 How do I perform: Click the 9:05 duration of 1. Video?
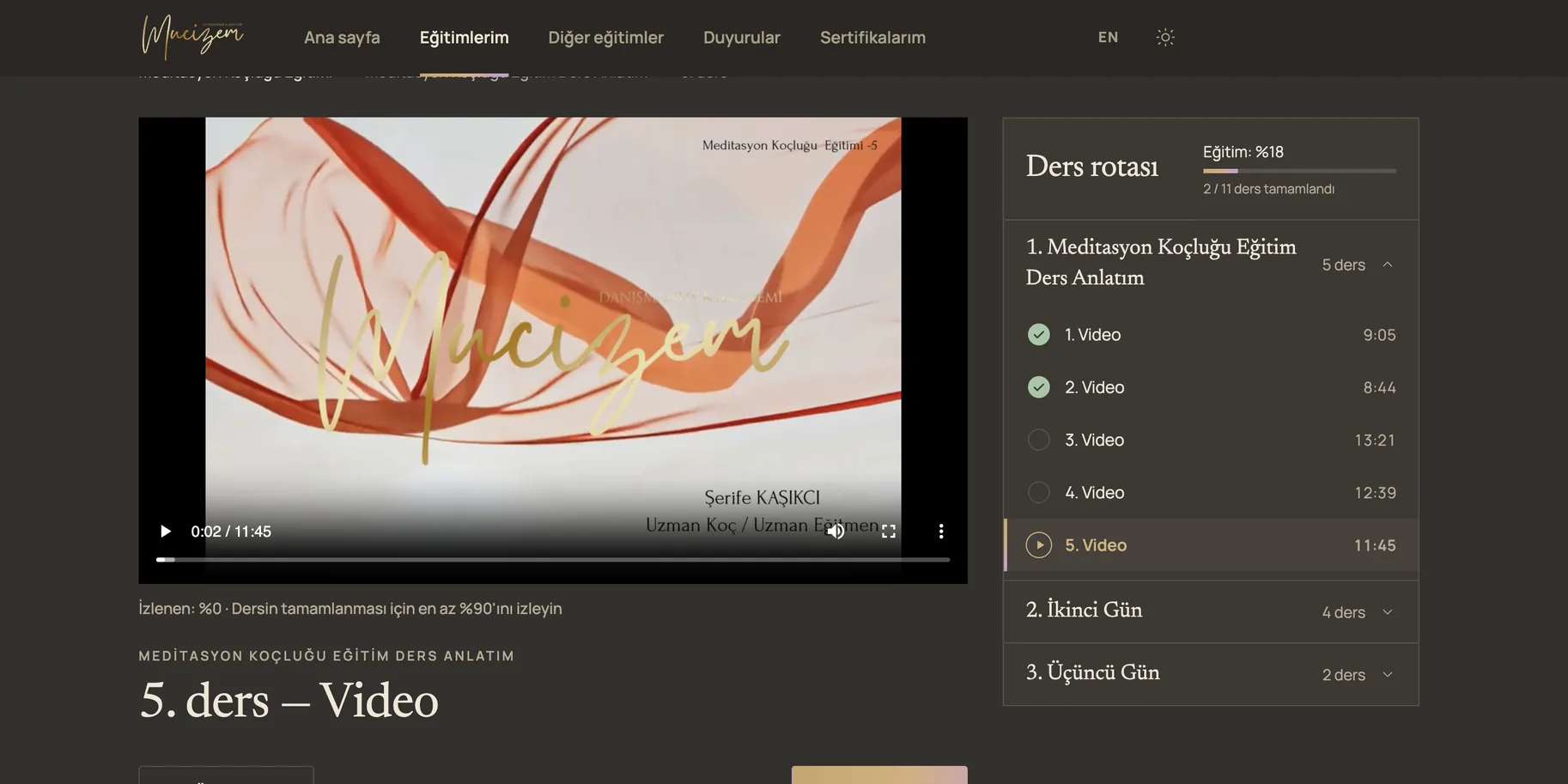[x=1379, y=335]
